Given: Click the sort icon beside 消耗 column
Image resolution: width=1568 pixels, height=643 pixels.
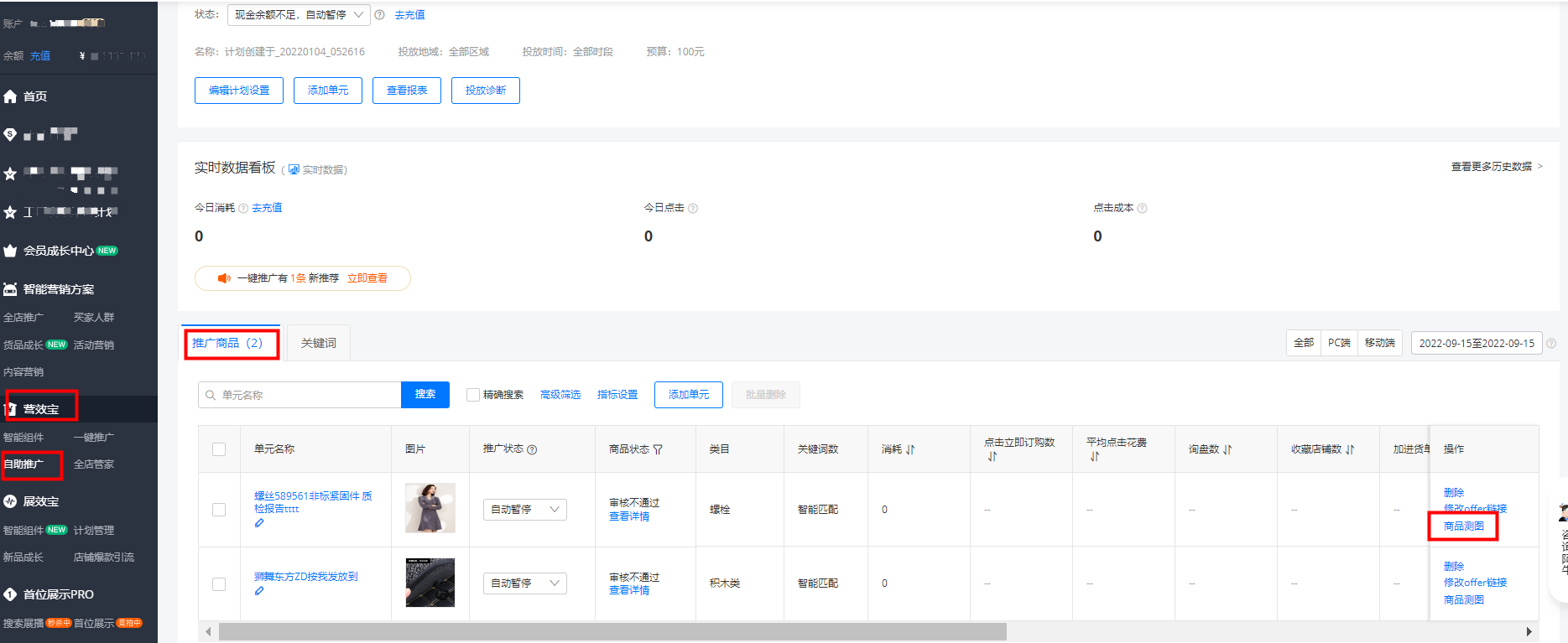Looking at the screenshot, I should [910, 449].
